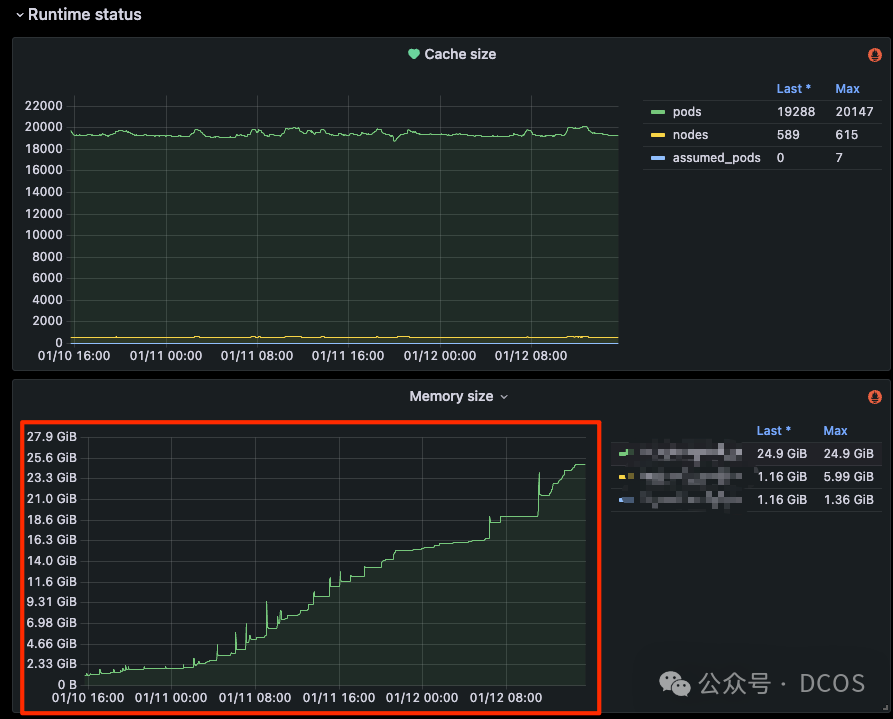Click the green heart icon beside Cache size
The width and height of the screenshot is (893, 719).
[x=414, y=54]
